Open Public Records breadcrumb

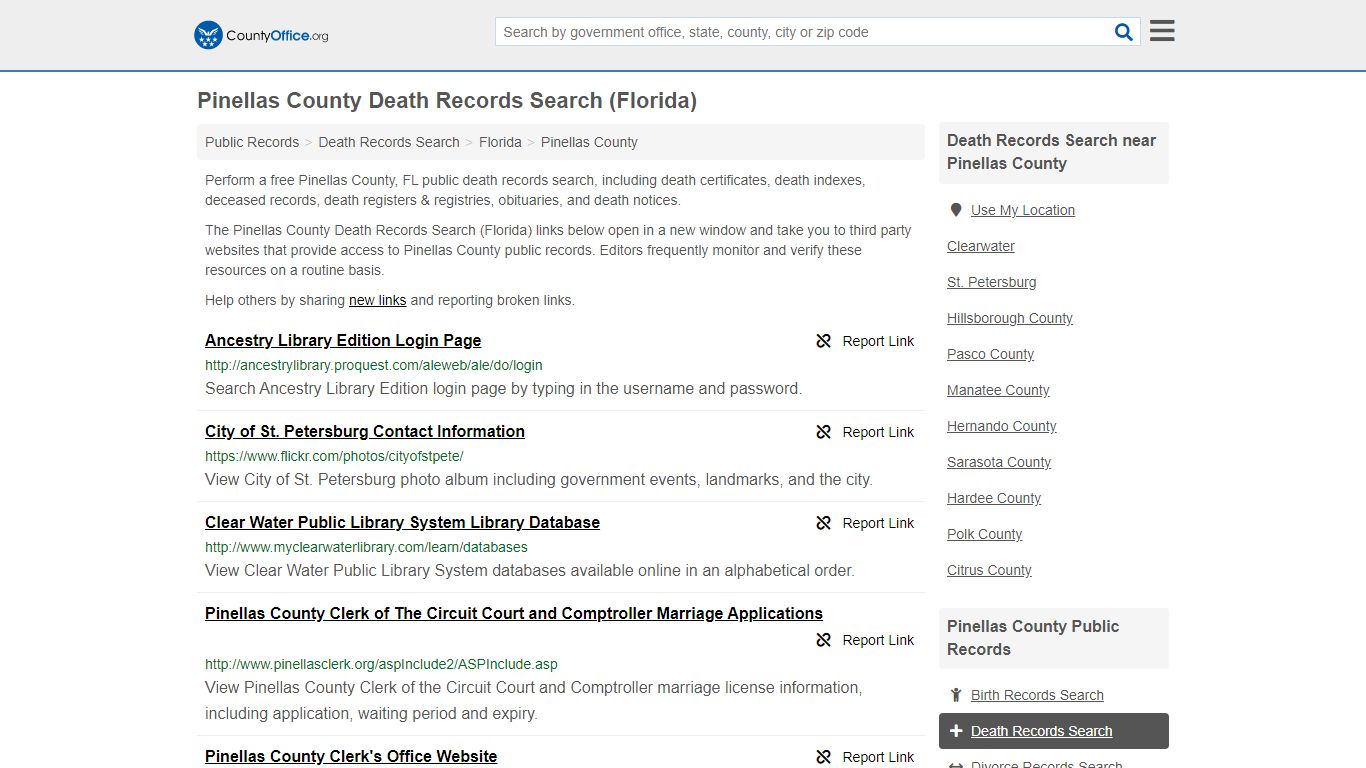click(x=252, y=142)
